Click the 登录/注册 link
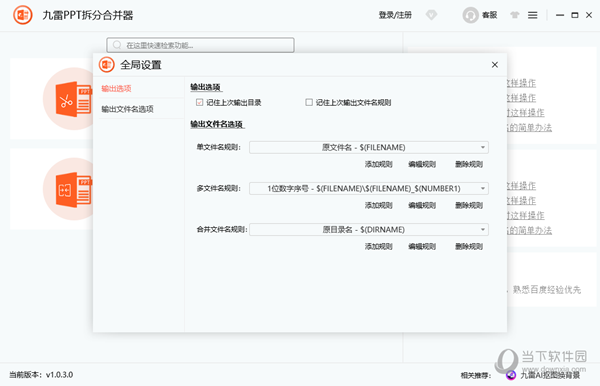This screenshot has height=386, width=600. click(x=395, y=15)
